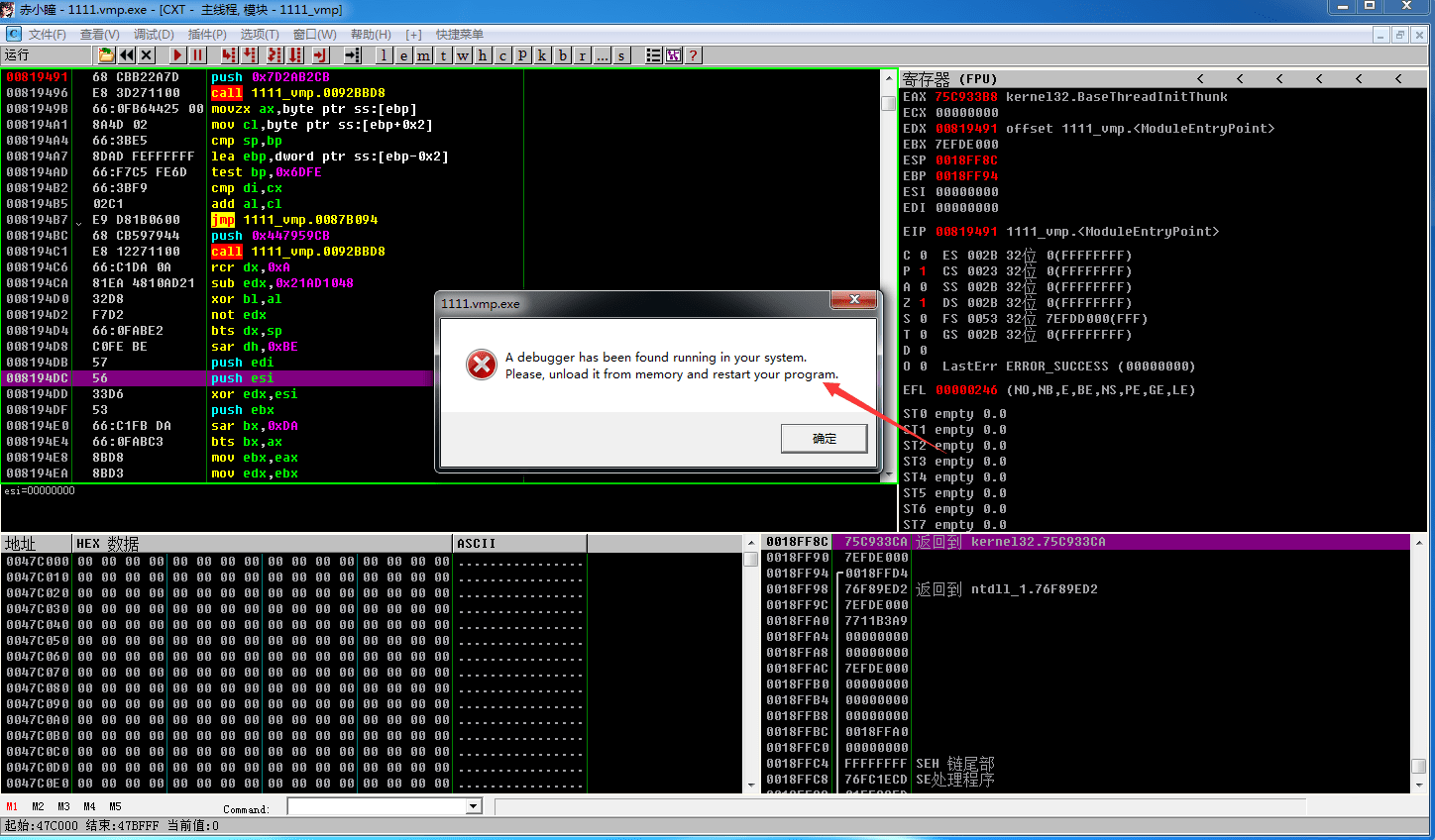Click the Close program X toolbar icon

(x=147, y=55)
